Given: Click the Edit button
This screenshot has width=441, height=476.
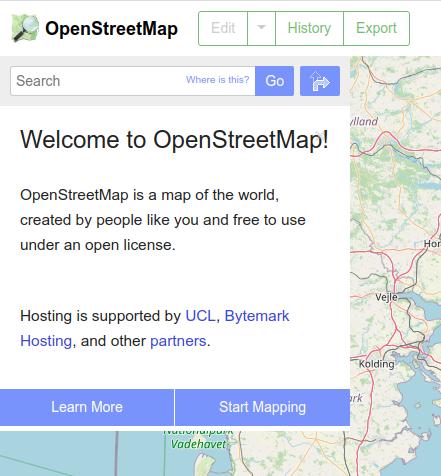Looking at the screenshot, I should click(223, 28).
